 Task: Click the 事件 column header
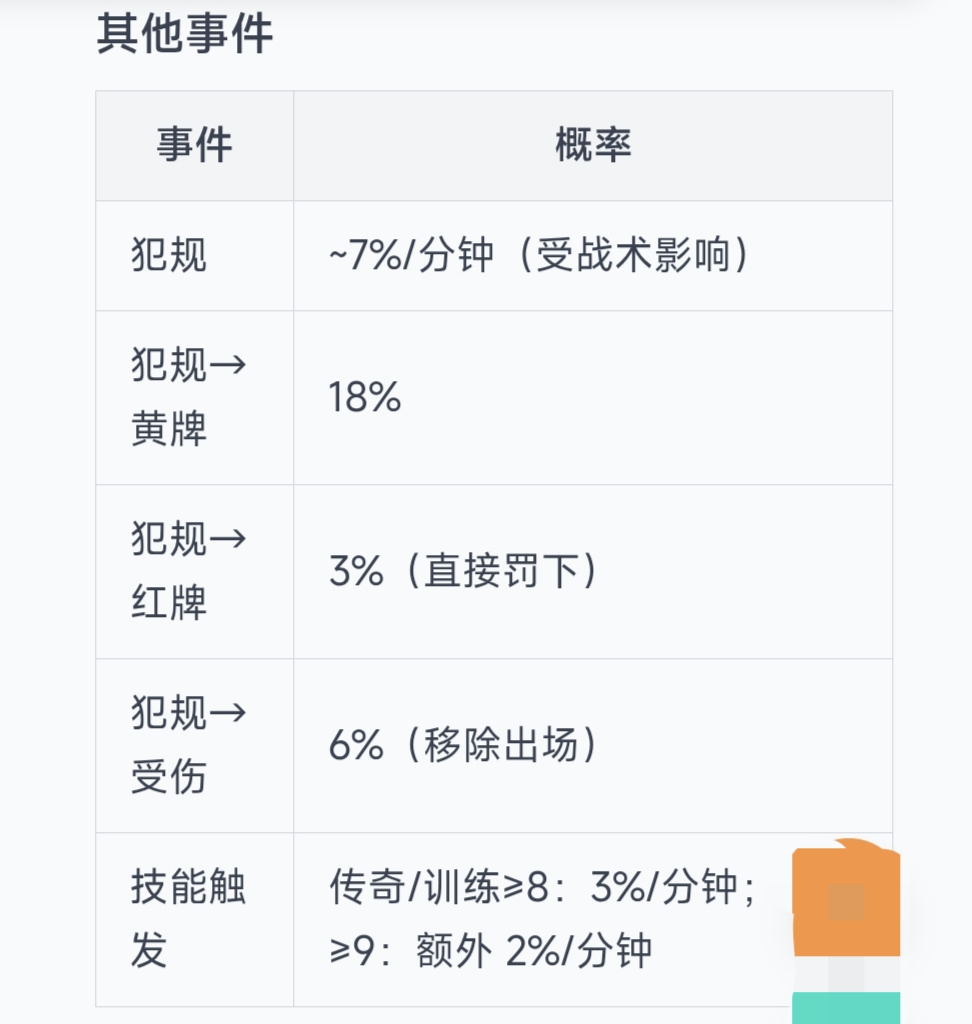[195, 146]
